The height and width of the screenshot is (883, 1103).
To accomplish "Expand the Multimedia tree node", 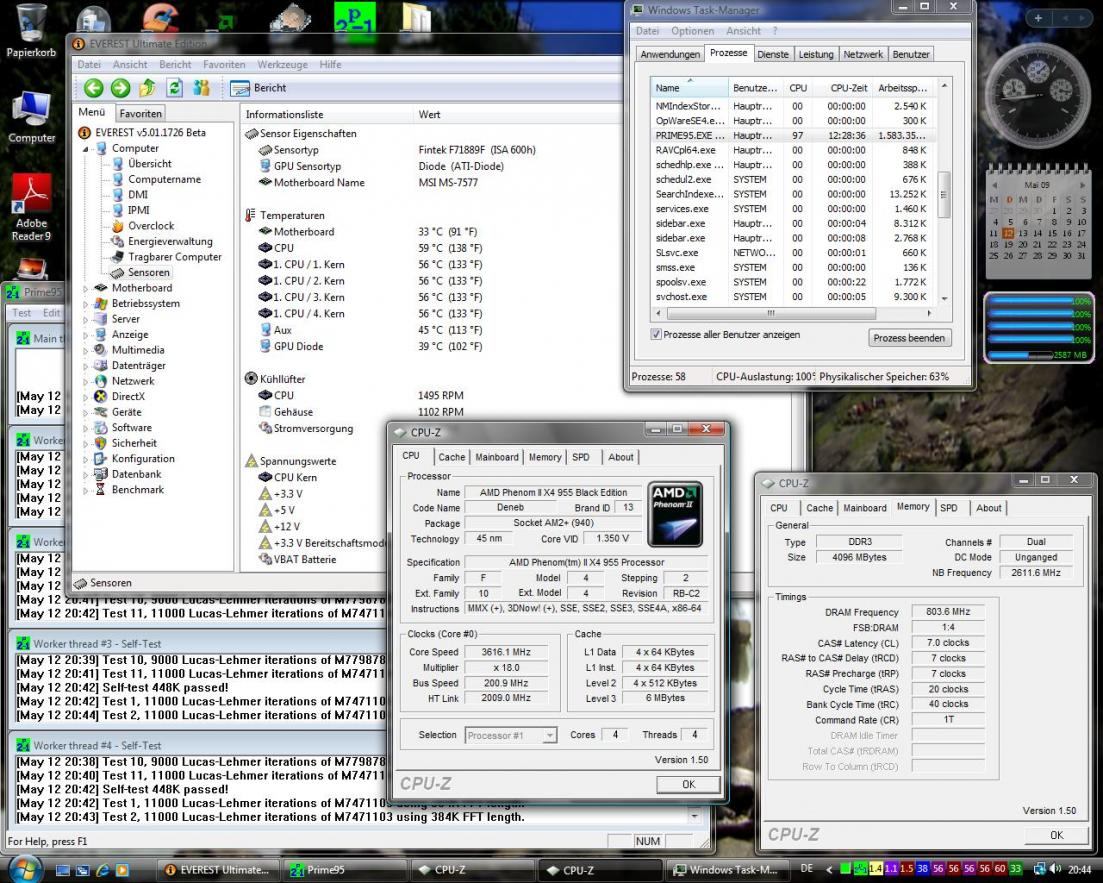I will click(x=86, y=350).
